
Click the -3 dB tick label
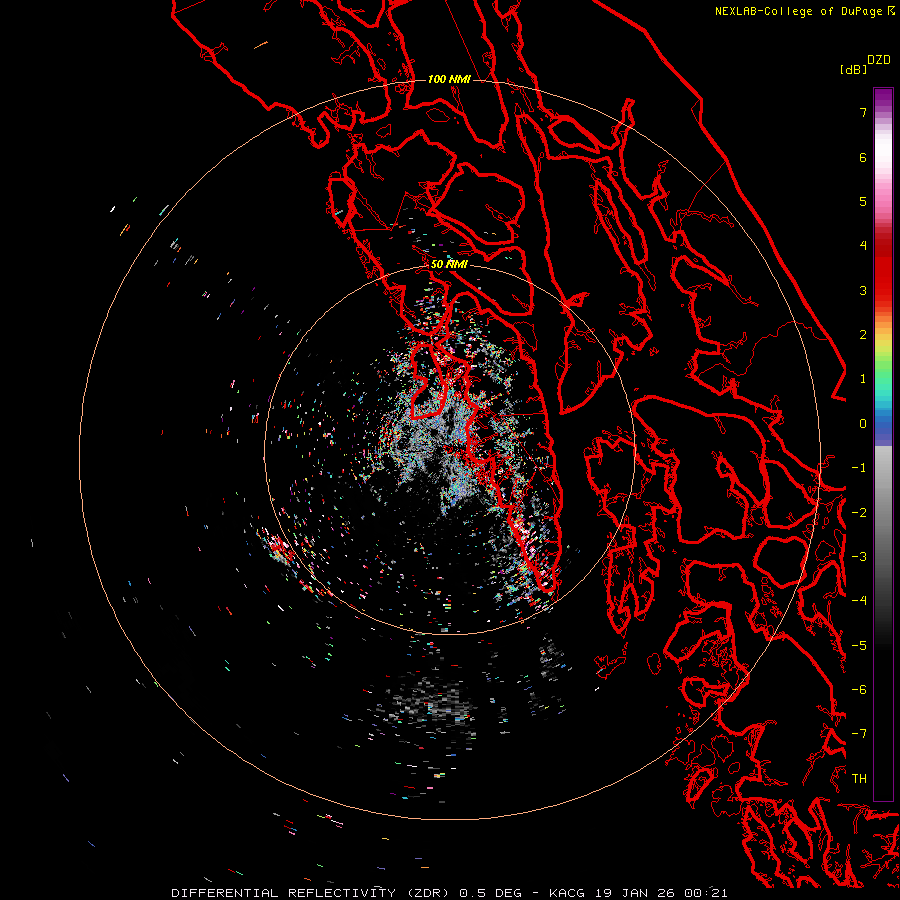point(859,557)
